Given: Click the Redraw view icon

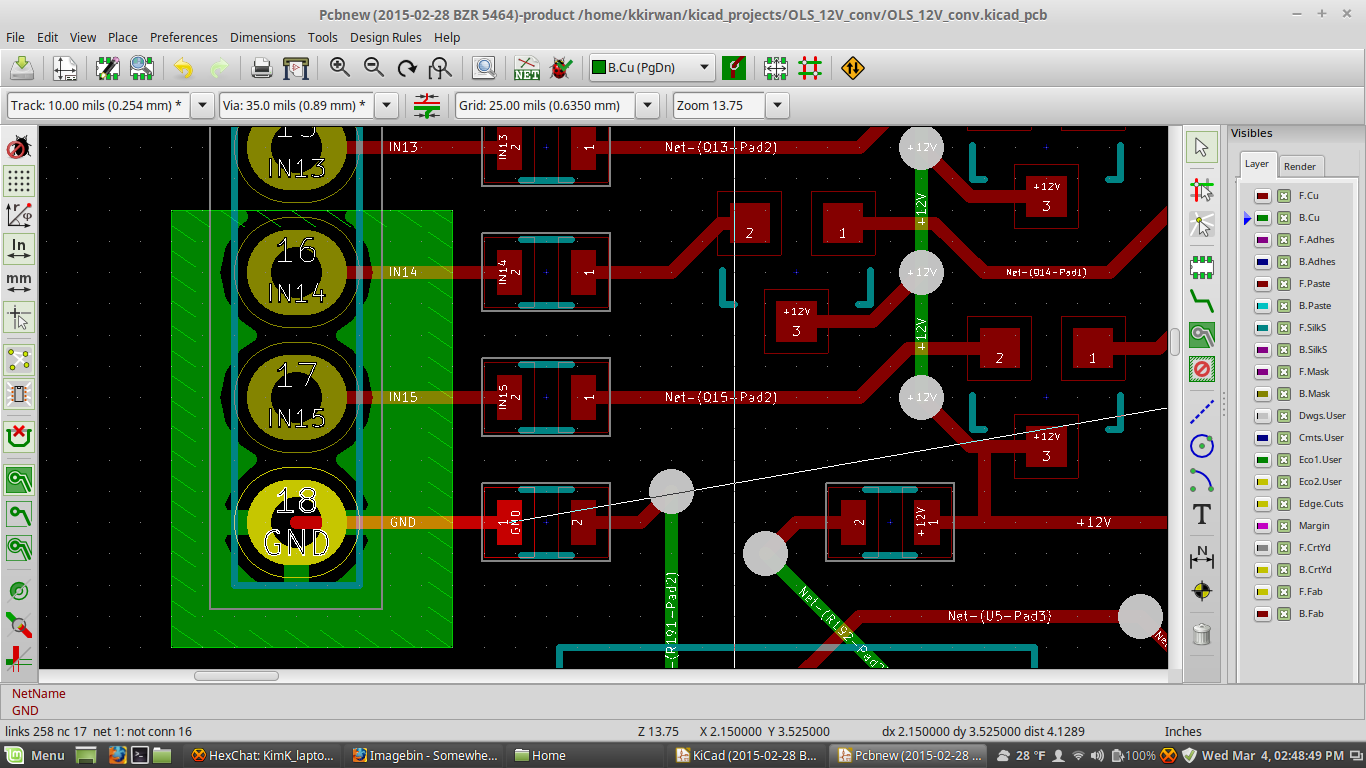Looking at the screenshot, I should pyautogui.click(x=407, y=68).
